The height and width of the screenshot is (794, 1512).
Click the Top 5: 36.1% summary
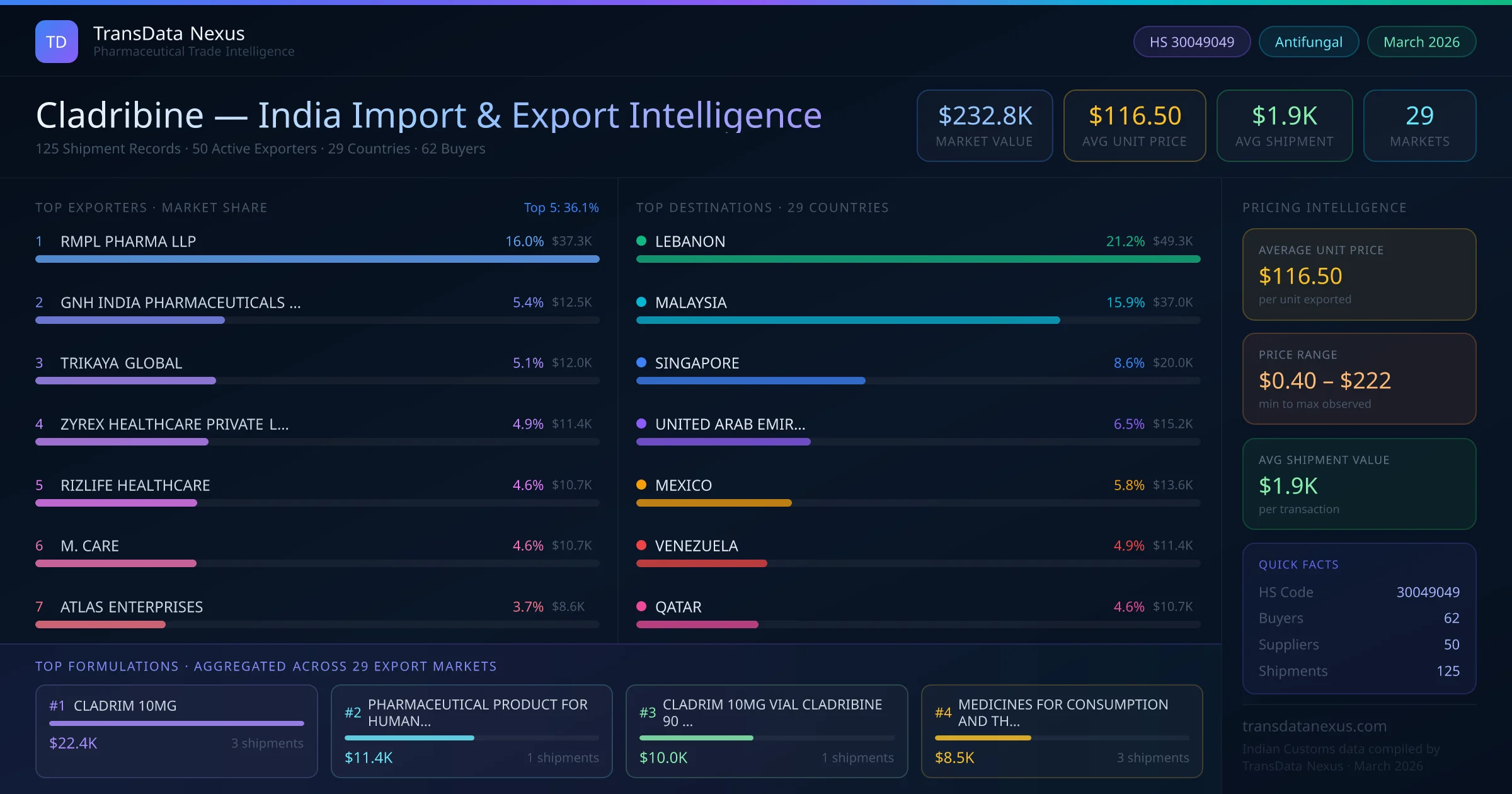pos(561,207)
